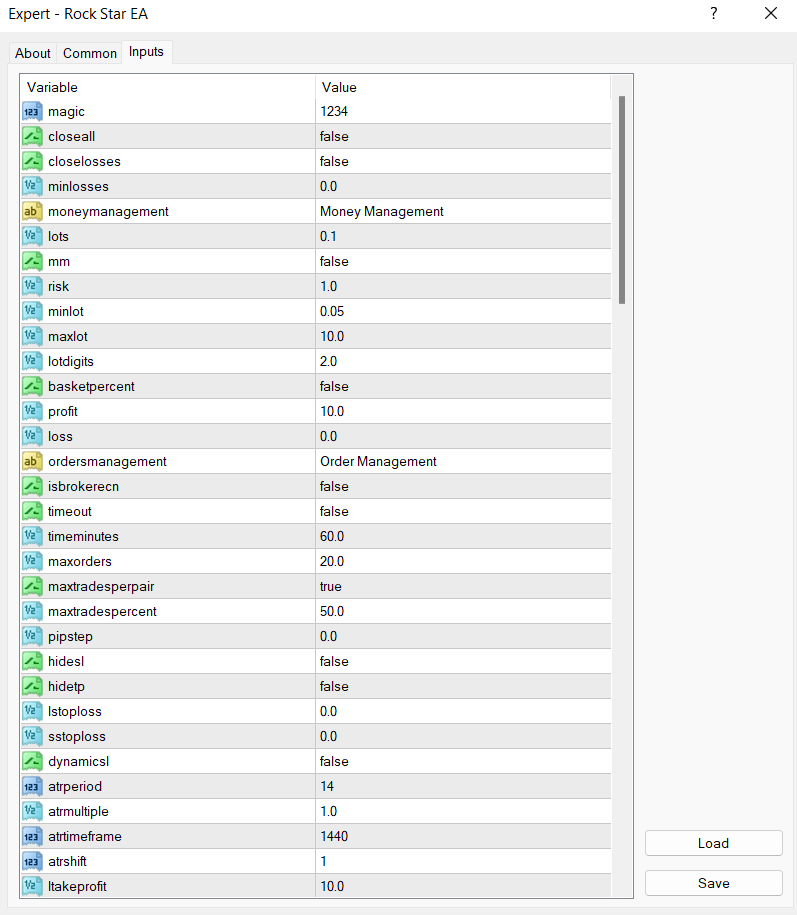Click the double-type icon beside lots
The image size is (797, 915).
(x=32, y=236)
